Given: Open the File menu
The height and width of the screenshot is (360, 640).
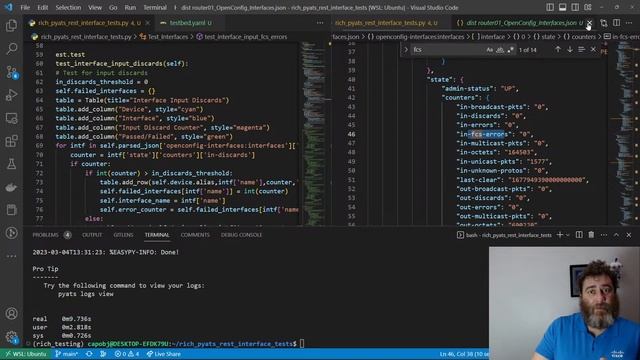Looking at the screenshot, I should [x=25, y=7].
